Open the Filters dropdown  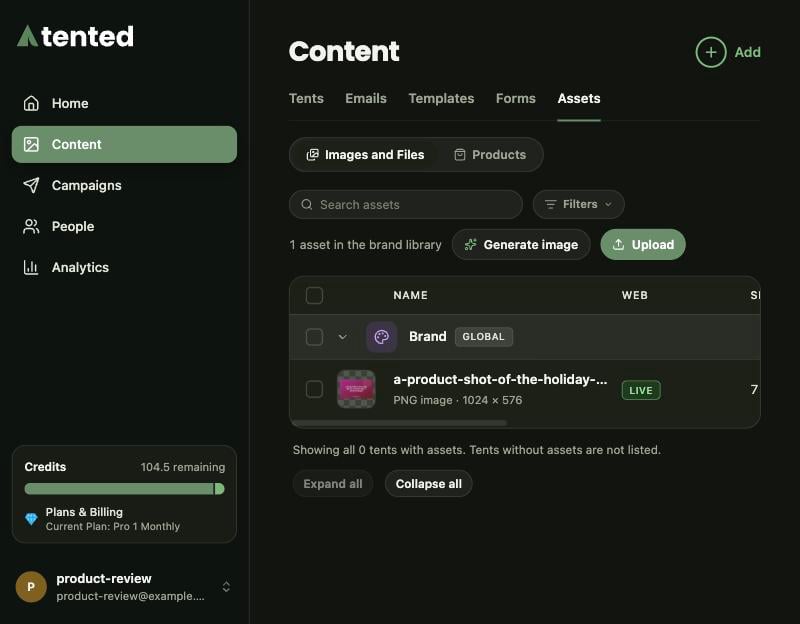tap(579, 204)
